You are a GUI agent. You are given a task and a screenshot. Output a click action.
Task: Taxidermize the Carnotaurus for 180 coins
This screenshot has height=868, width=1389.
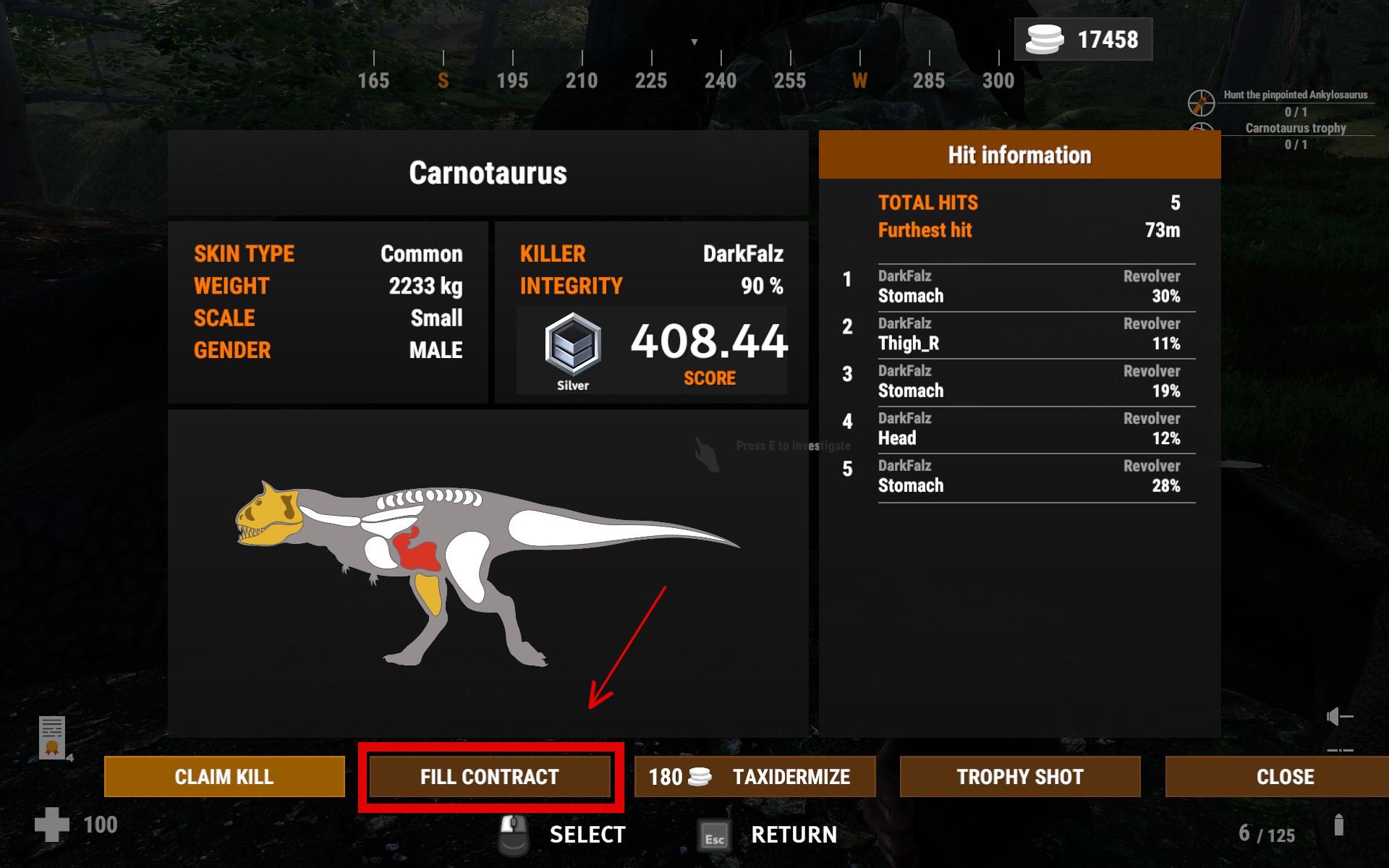755,777
